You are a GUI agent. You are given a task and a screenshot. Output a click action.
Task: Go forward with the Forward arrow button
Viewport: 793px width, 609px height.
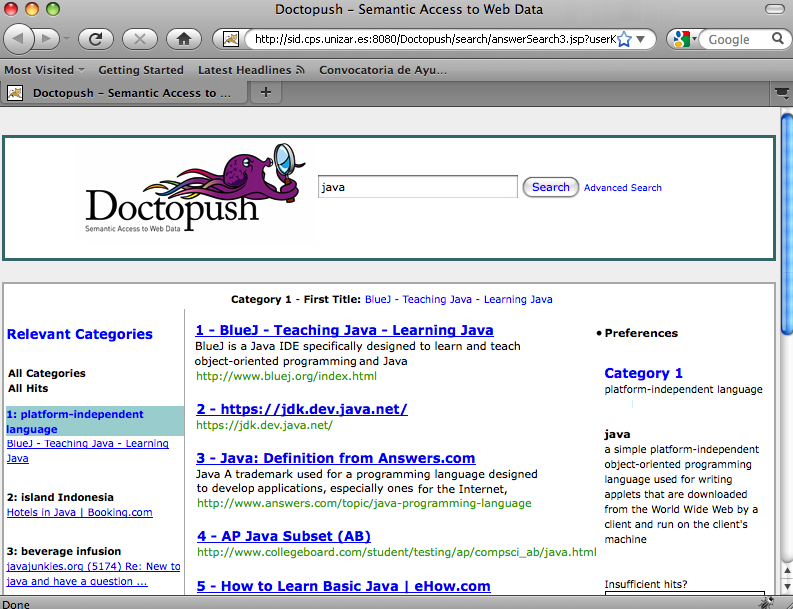[47, 39]
